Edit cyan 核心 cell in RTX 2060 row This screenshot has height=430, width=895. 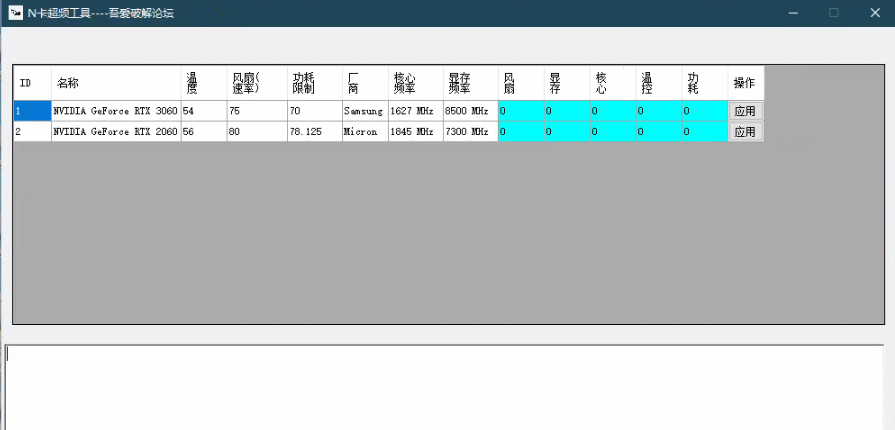point(613,132)
